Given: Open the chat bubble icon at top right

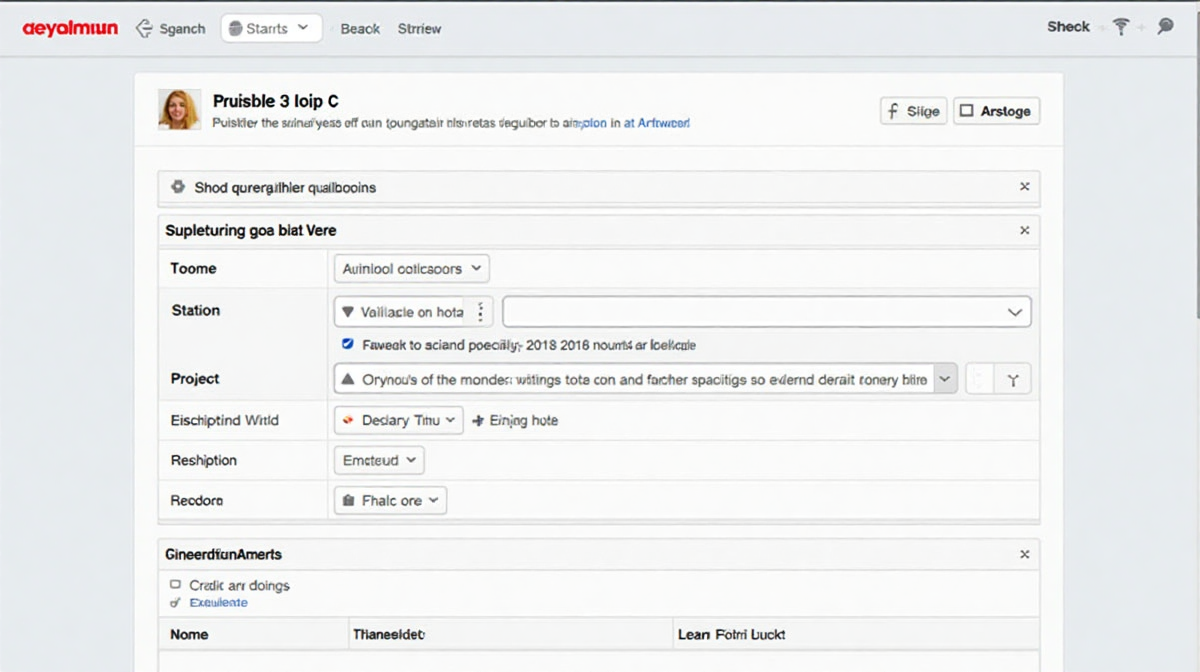Looking at the screenshot, I should 1165,27.
